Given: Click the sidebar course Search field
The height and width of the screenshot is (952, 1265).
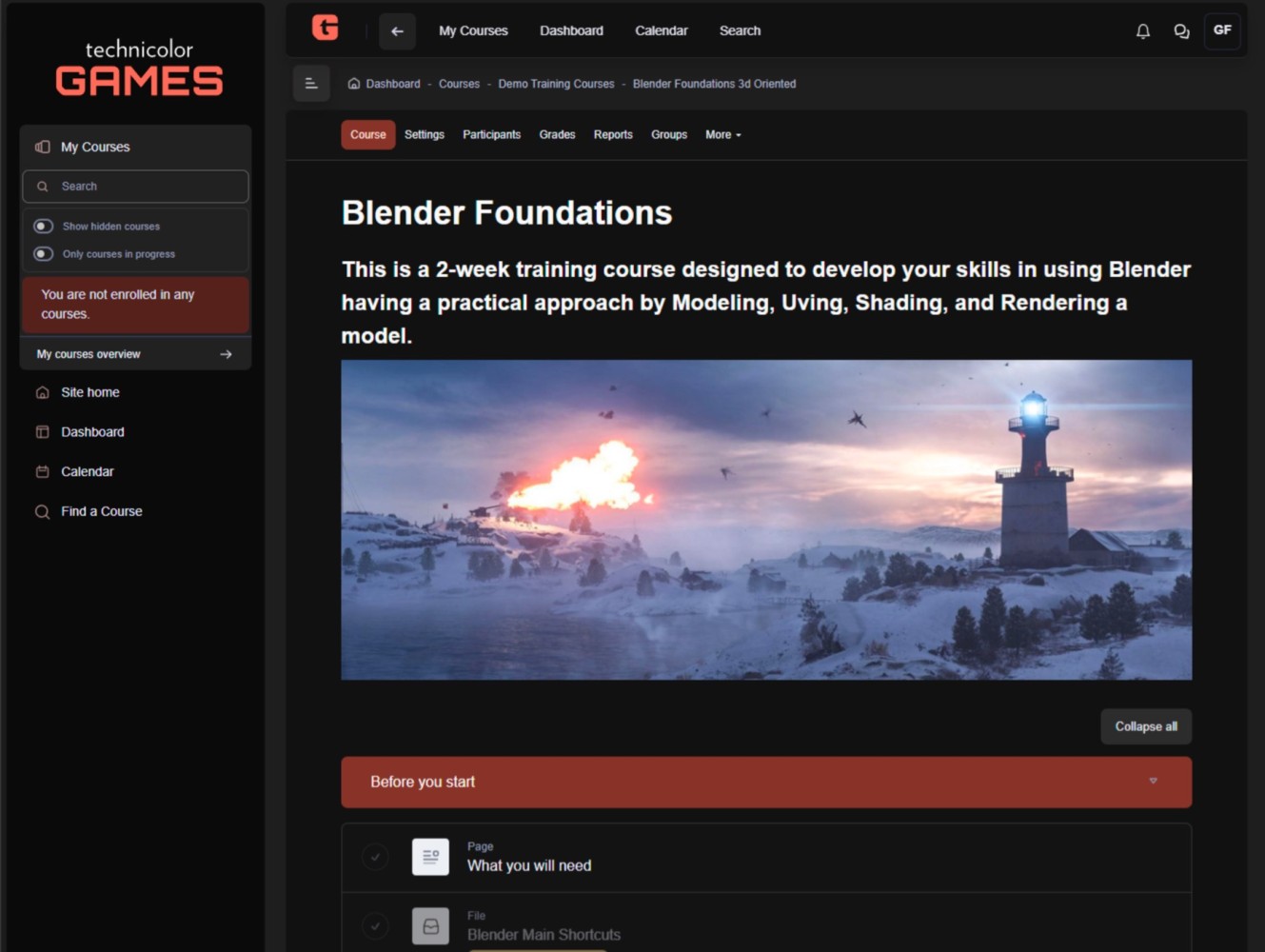Looking at the screenshot, I should point(135,187).
